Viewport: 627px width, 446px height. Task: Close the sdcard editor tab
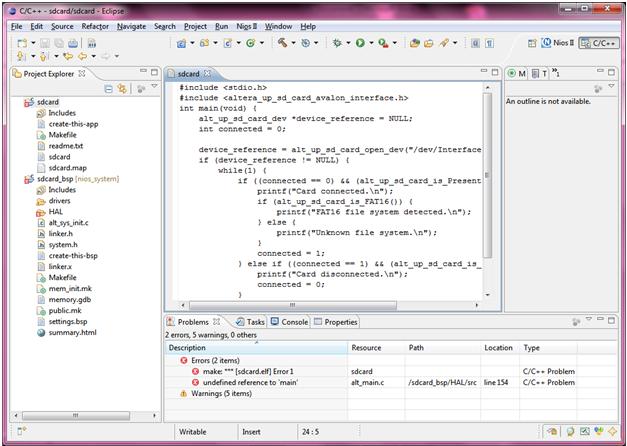(208, 74)
